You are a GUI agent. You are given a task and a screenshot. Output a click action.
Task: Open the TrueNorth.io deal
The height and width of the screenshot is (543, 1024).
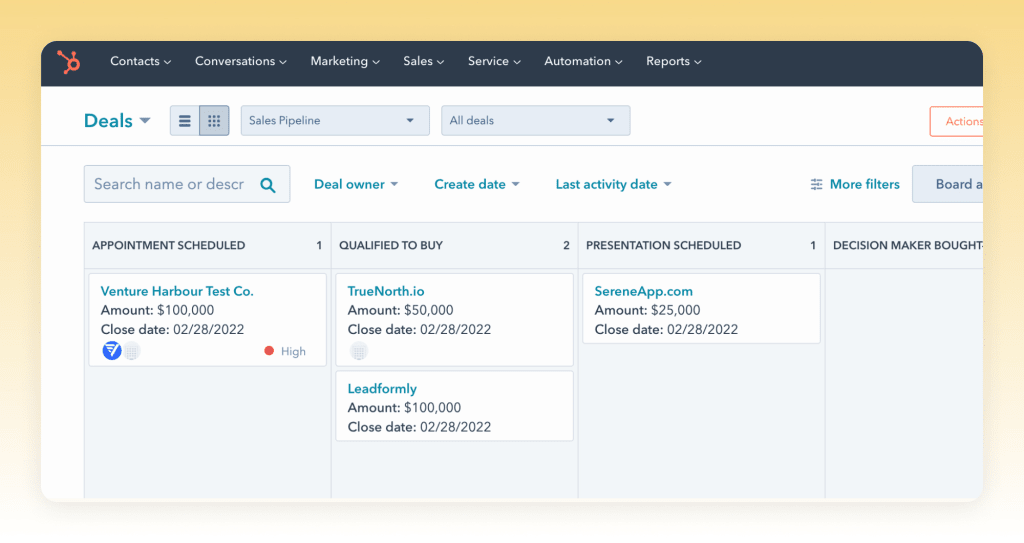click(x=386, y=291)
